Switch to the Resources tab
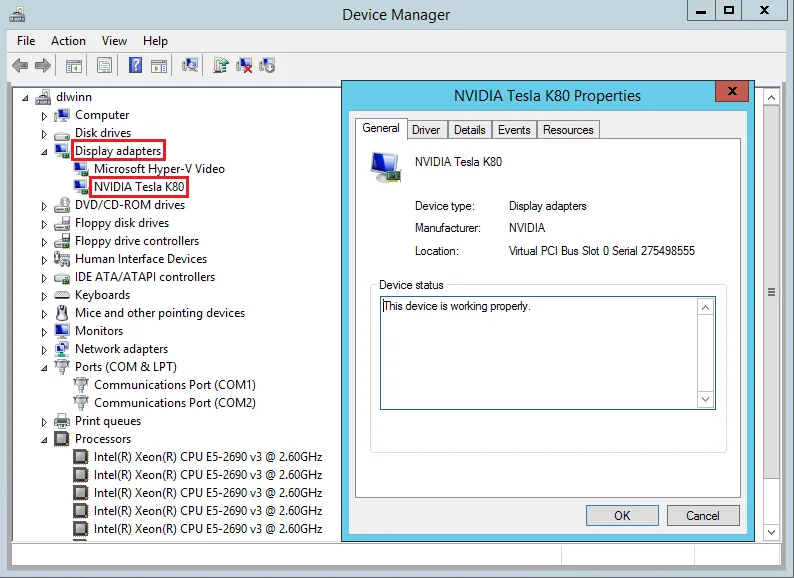Screen dimensions: 794x578 pos(568,130)
